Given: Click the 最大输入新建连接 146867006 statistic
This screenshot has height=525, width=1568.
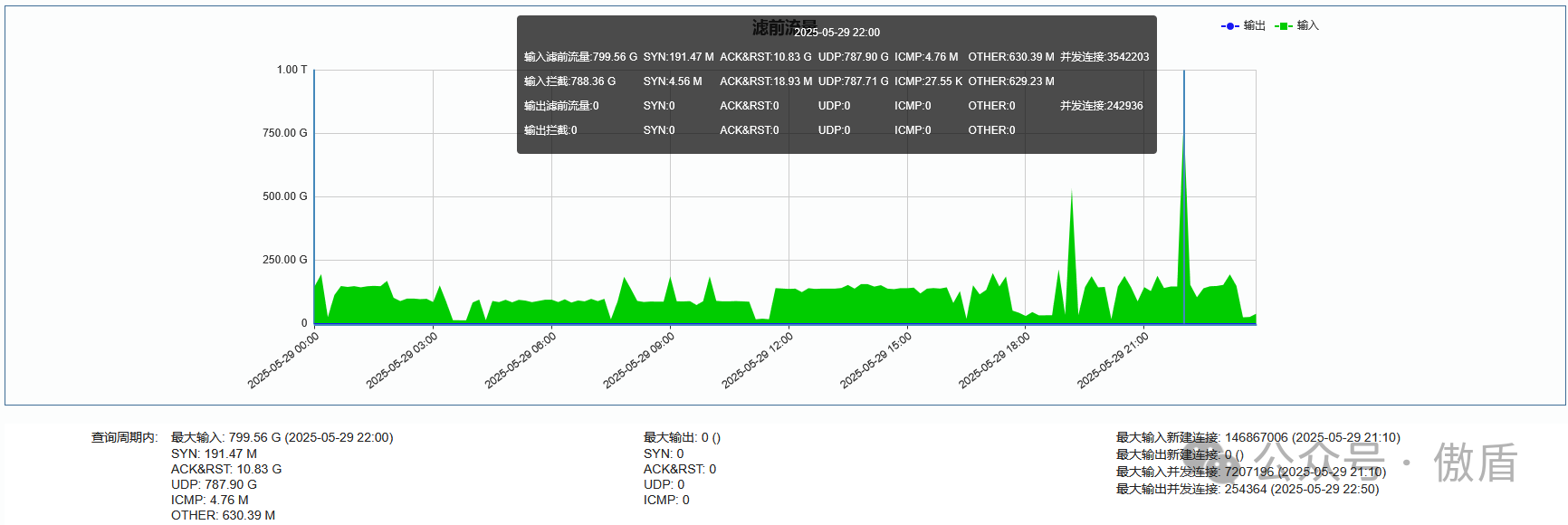Looking at the screenshot, I should [1257, 437].
